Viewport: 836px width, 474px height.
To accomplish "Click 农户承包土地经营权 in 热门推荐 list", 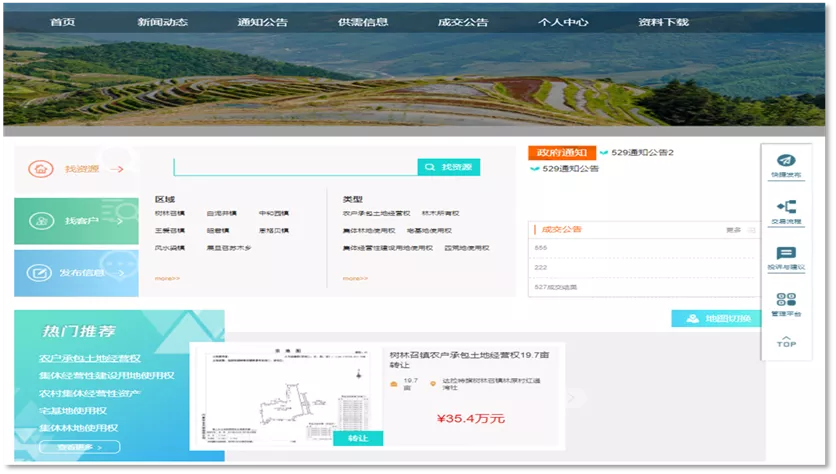I will [x=90, y=358].
